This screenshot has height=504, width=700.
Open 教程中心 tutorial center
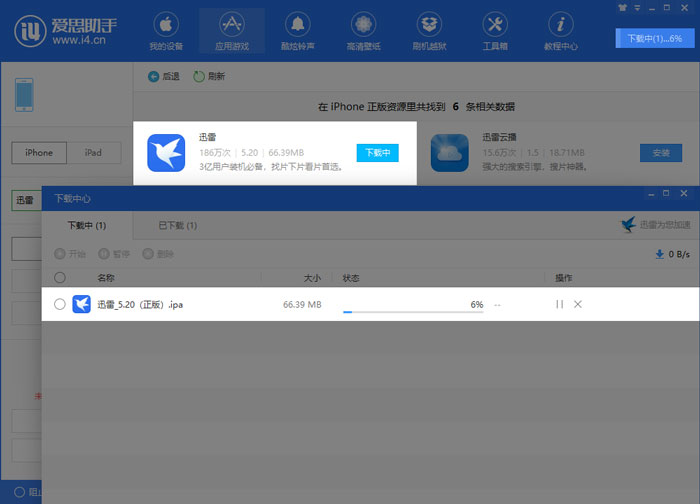coord(561,31)
